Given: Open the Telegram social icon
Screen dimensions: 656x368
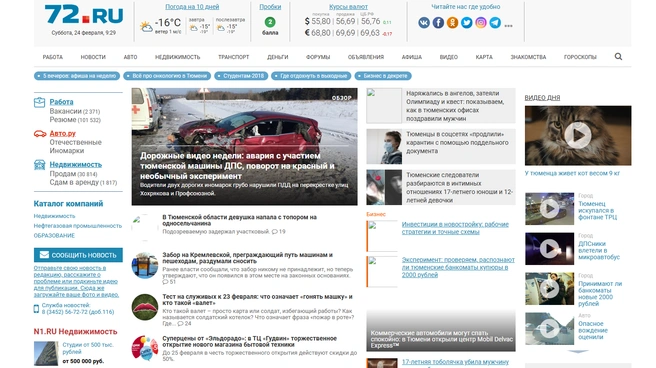Looking at the screenshot, I should coord(495,23).
